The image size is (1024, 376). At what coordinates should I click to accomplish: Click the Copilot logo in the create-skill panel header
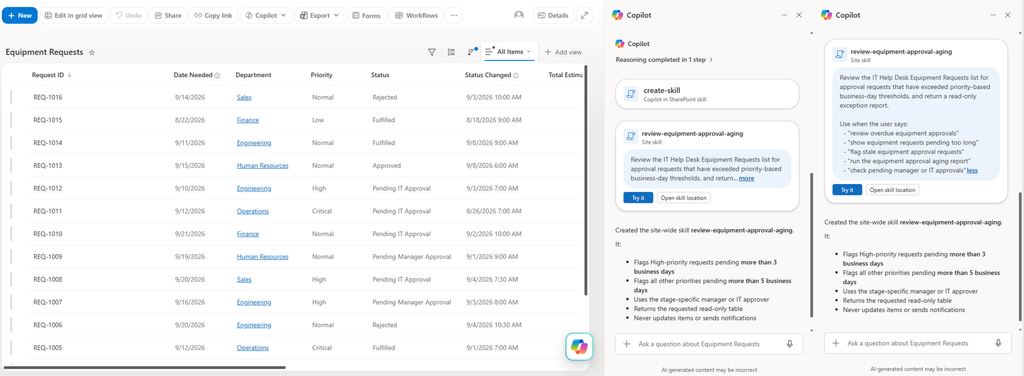pos(617,15)
